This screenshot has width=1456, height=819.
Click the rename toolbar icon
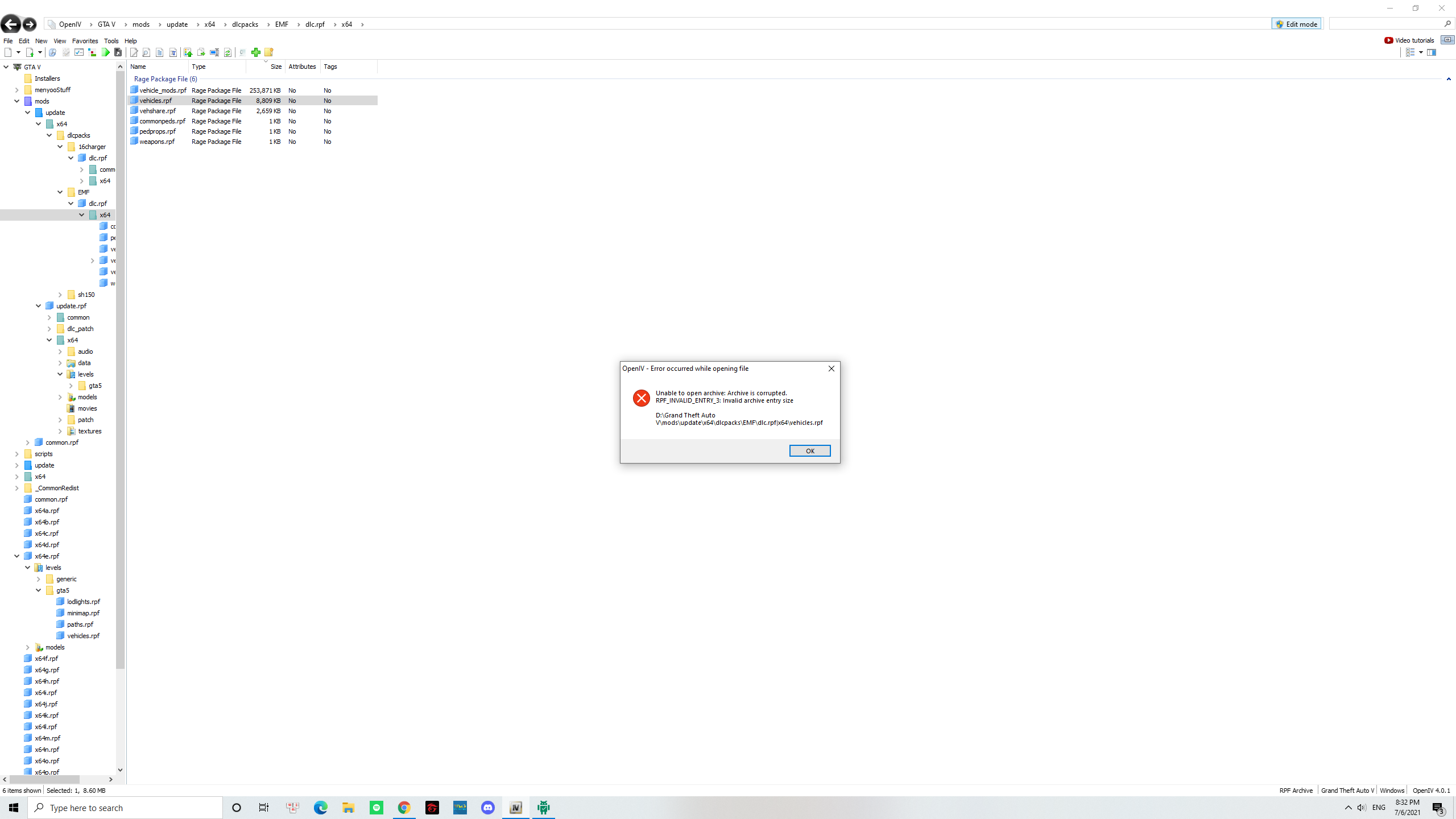tap(214, 52)
